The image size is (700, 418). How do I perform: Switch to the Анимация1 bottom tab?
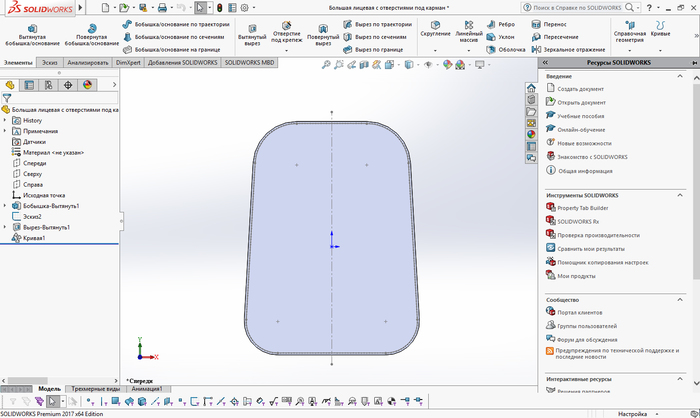147,389
